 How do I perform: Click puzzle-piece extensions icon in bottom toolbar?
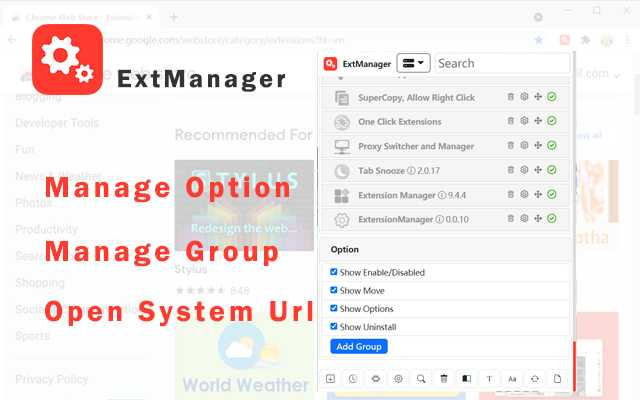coord(376,379)
